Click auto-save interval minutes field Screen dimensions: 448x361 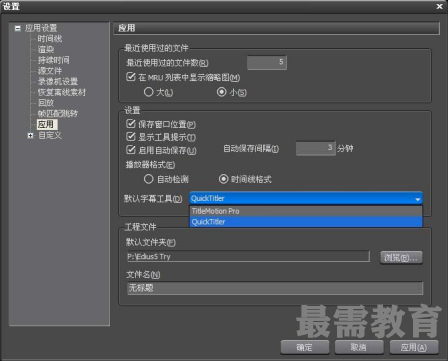click(315, 148)
